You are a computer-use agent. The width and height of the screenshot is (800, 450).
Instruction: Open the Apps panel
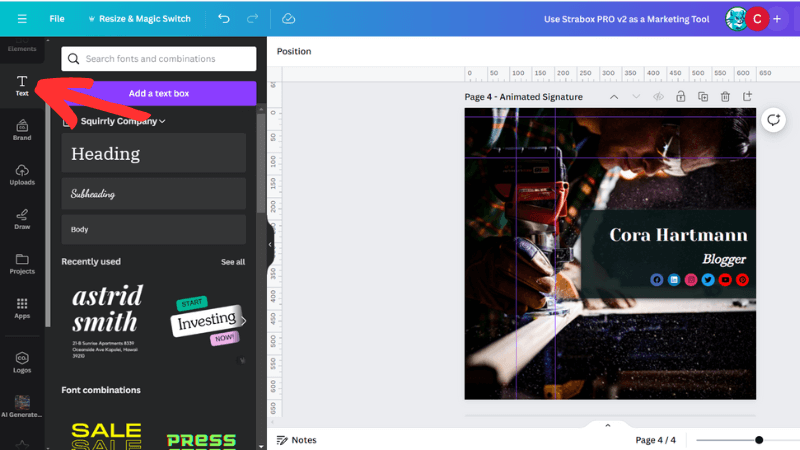(x=21, y=308)
